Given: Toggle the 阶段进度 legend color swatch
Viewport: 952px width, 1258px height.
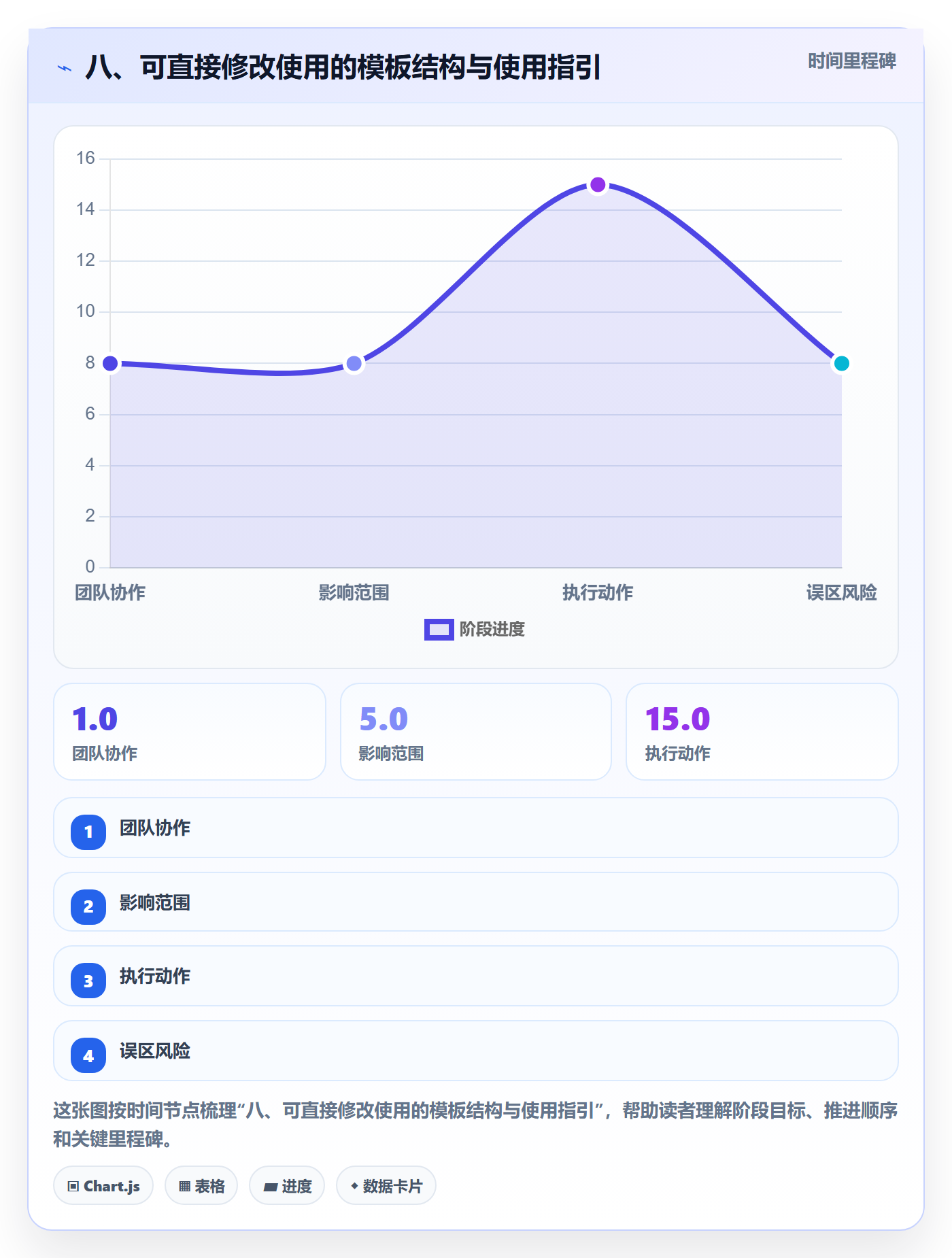Looking at the screenshot, I should pyautogui.click(x=439, y=630).
